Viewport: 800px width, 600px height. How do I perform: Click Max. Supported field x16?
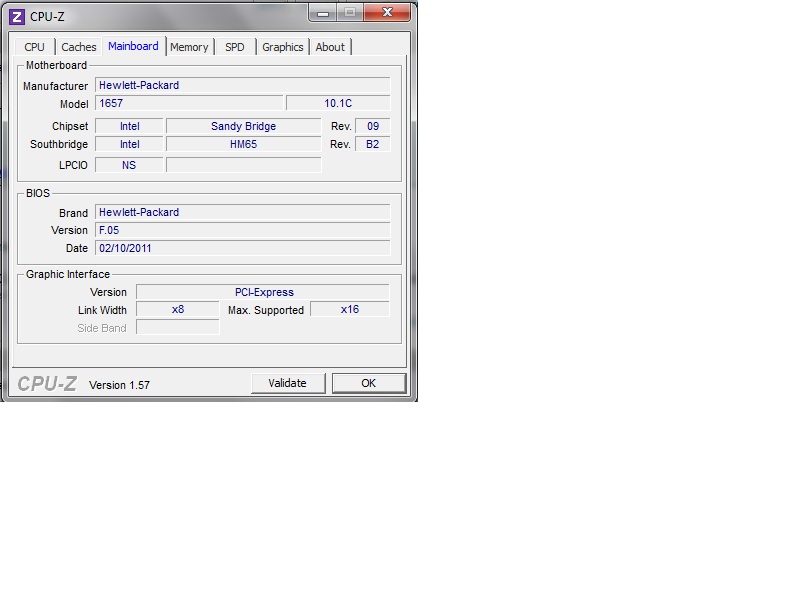pyautogui.click(x=350, y=309)
